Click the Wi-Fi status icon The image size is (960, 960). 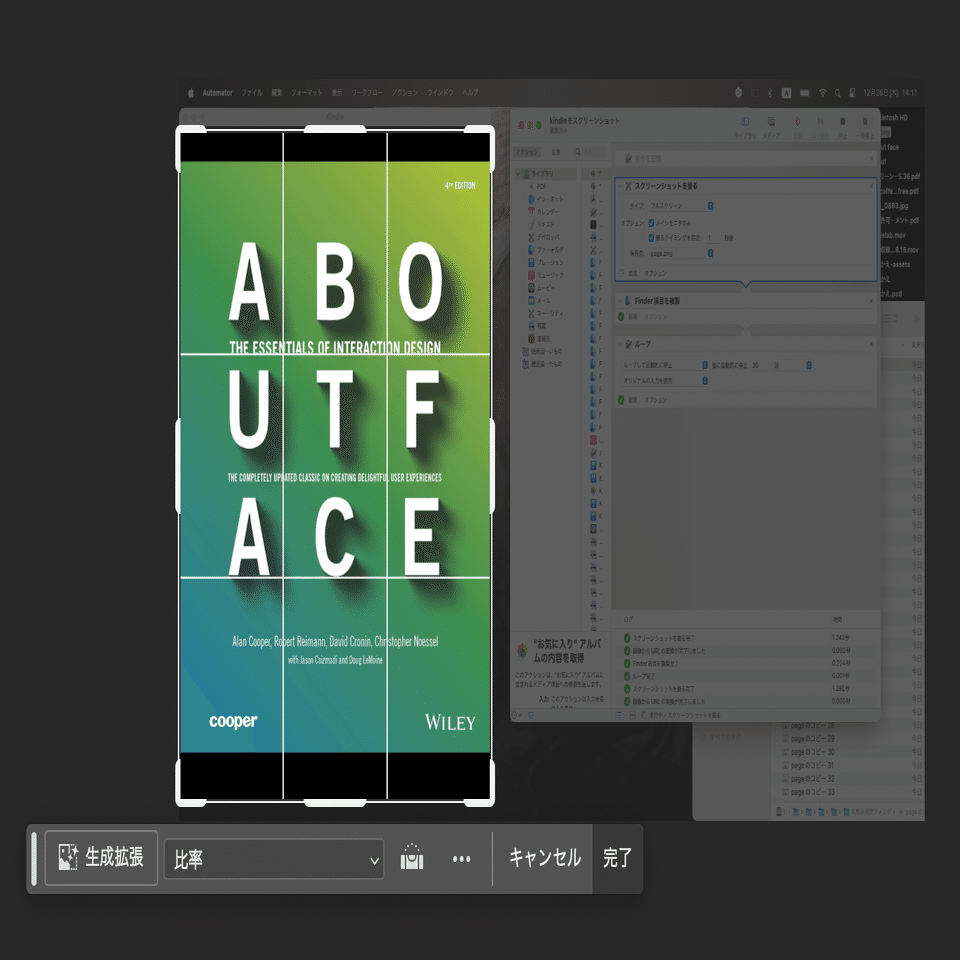point(822,93)
